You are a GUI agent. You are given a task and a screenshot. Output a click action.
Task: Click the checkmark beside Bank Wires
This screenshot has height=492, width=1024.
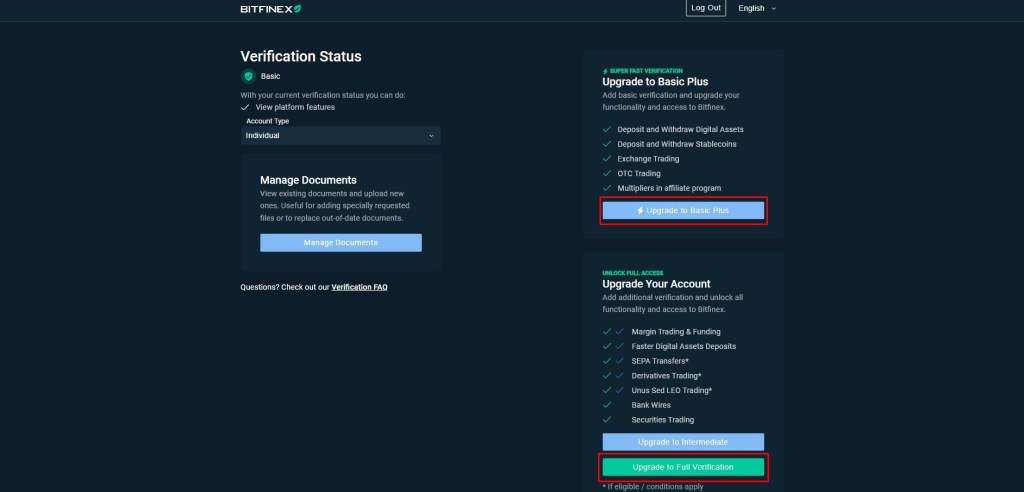[607, 405]
